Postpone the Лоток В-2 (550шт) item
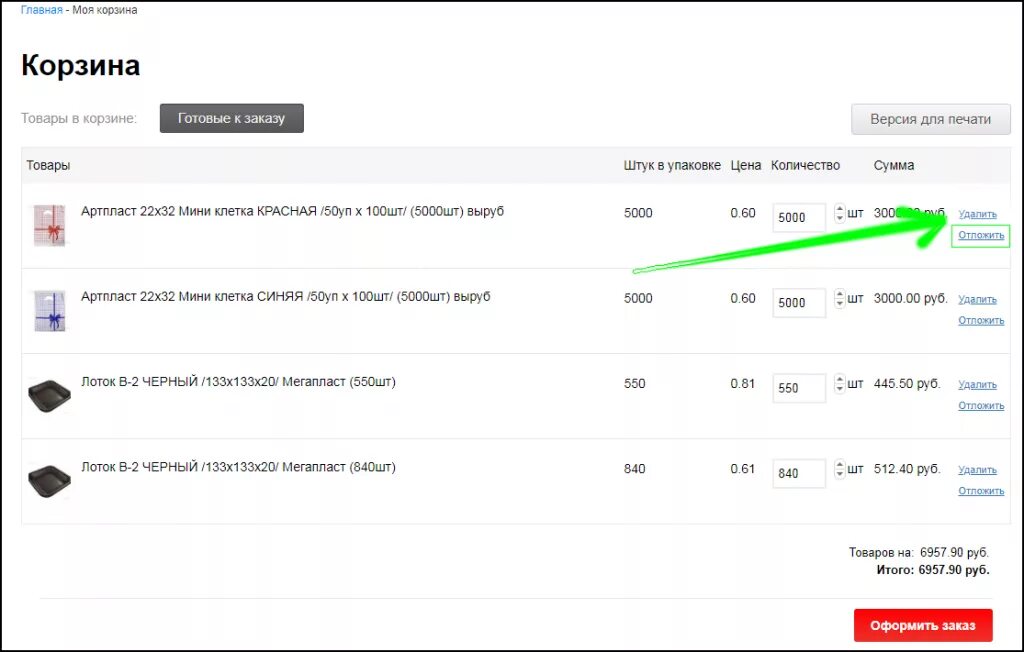The image size is (1024, 652). point(981,406)
